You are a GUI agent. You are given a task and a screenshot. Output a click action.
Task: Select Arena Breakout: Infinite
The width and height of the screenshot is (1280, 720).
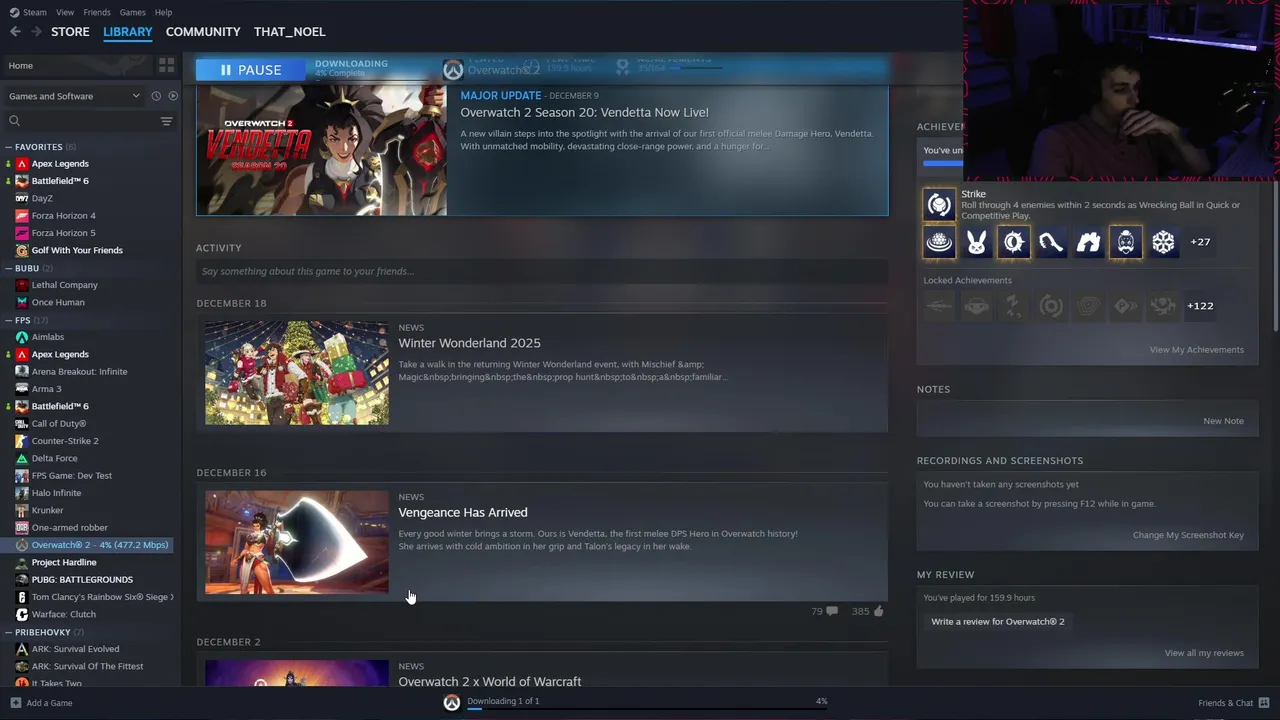pos(79,371)
